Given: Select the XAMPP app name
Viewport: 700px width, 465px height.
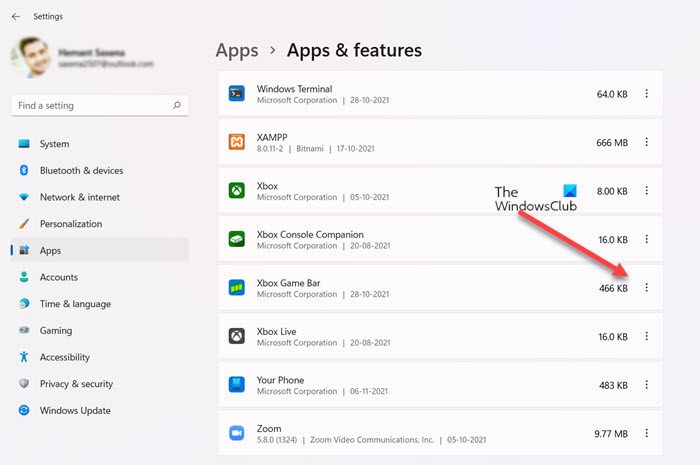Looking at the screenshot, I should (x=272, y=137).
